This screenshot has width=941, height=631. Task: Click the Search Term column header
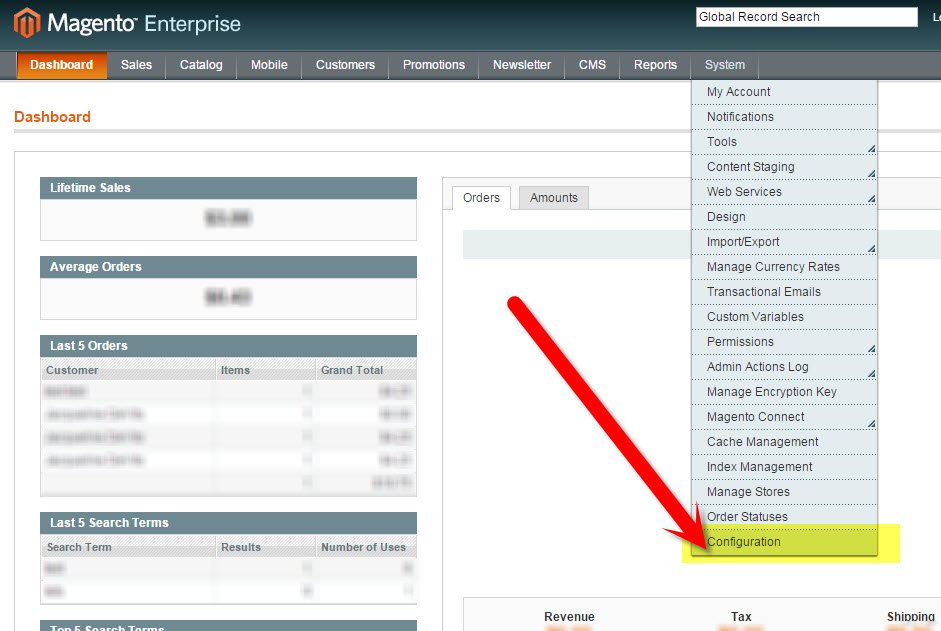(128, 548)
